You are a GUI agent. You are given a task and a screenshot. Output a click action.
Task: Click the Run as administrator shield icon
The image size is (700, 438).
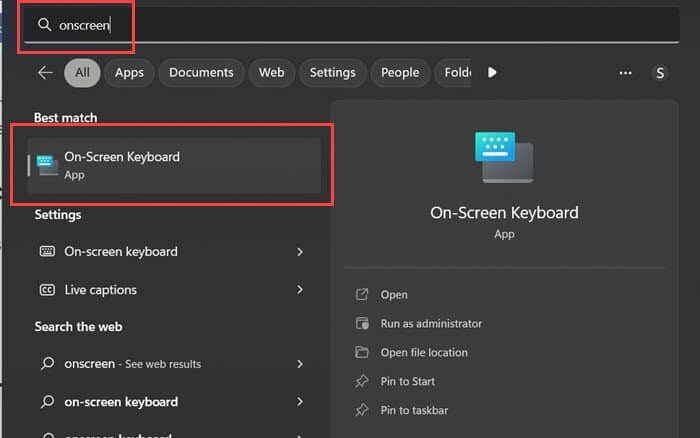click(362, 323)
